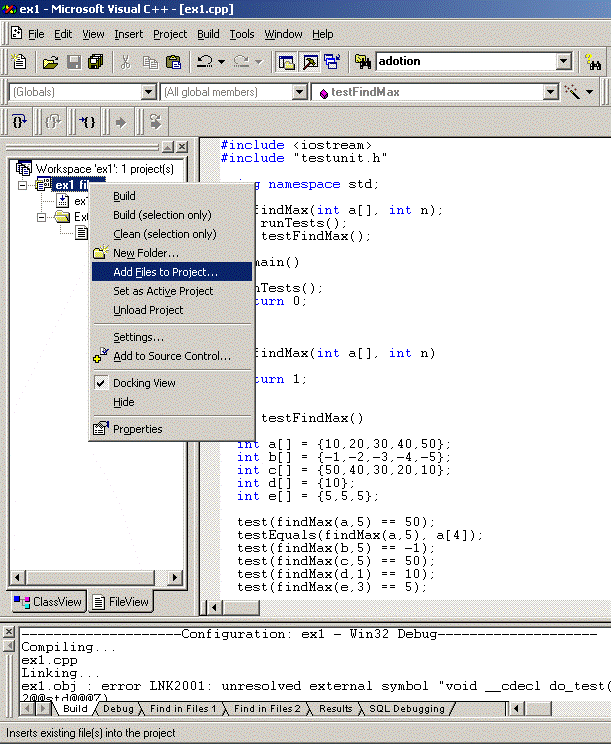Toggle the Workspace window icon
Viewport: 611px width, 744px height.
click(287, 62)
